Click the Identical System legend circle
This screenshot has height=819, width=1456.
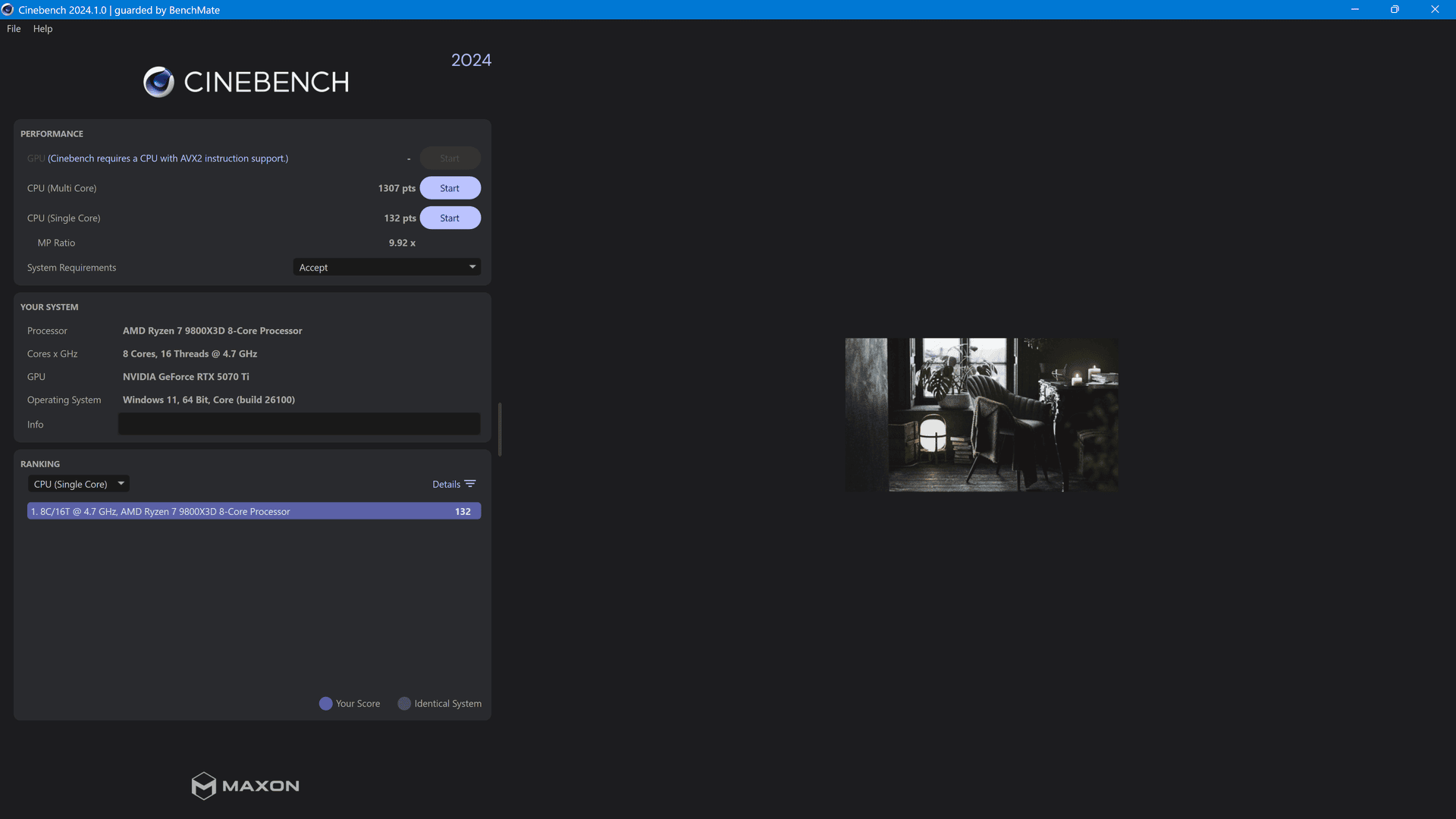404,704
